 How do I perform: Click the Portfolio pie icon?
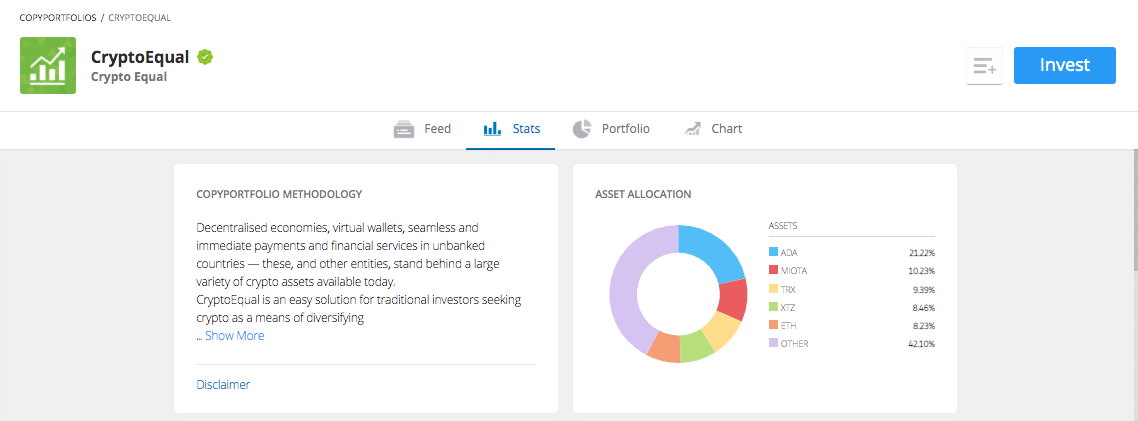coord(581,129)
